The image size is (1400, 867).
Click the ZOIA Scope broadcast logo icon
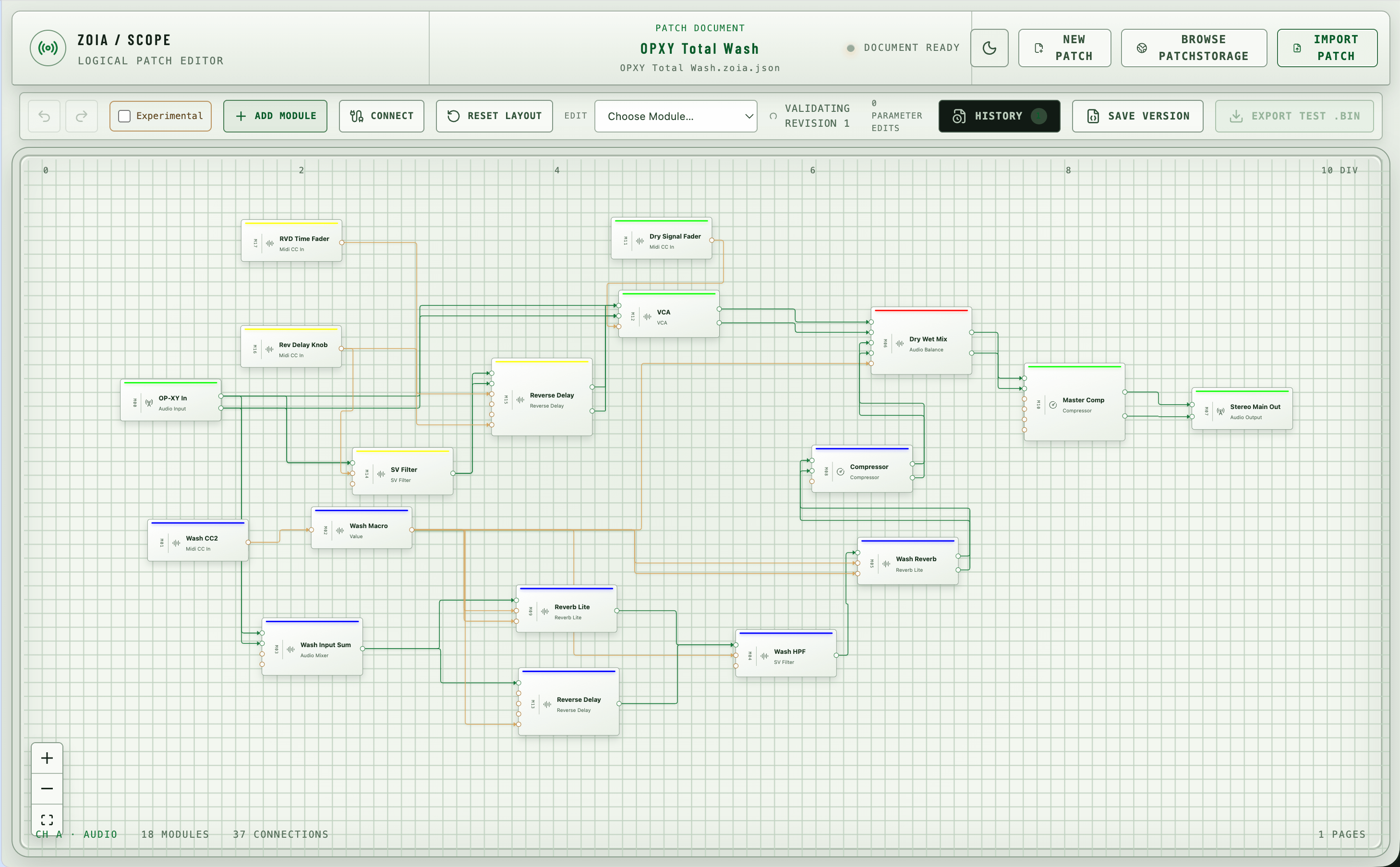[x=48, y=48]
